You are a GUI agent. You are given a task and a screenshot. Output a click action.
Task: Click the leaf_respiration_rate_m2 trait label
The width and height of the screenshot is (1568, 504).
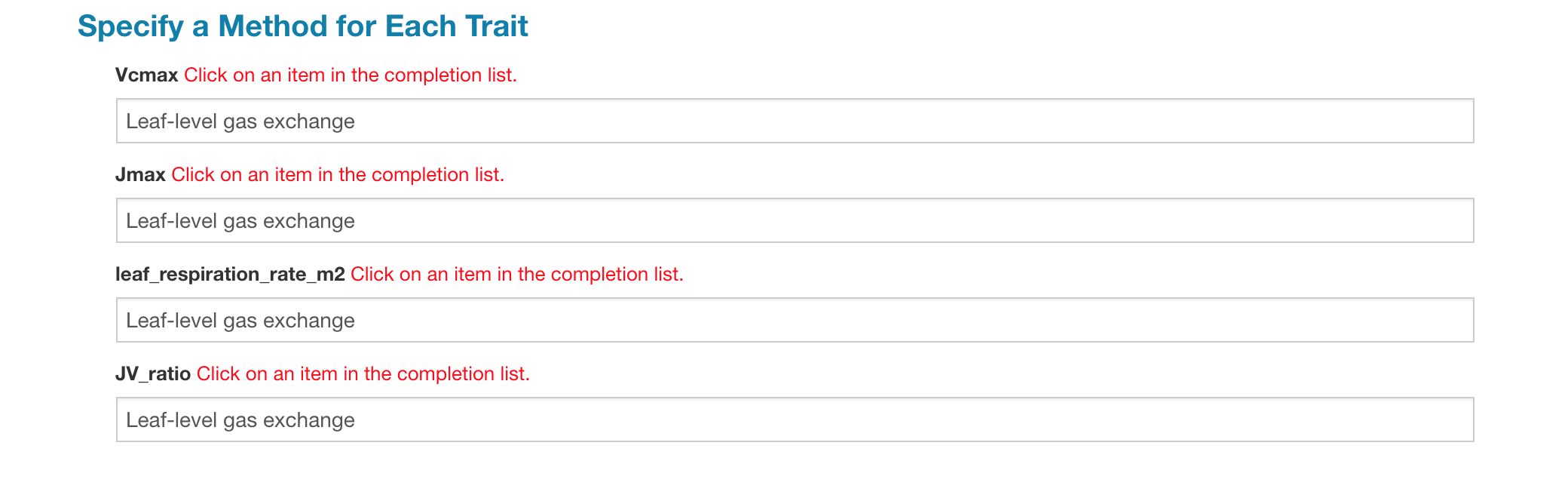231,274
